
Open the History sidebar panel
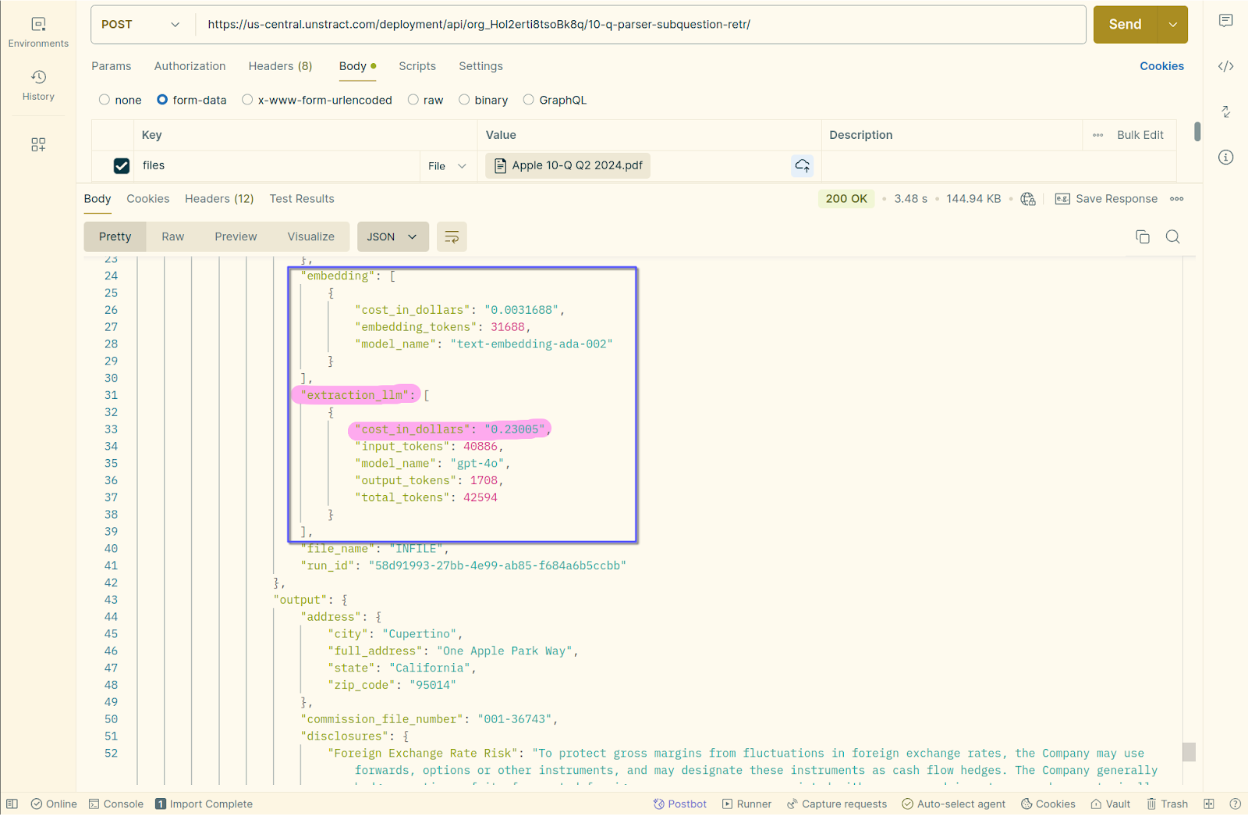point(38,85)
